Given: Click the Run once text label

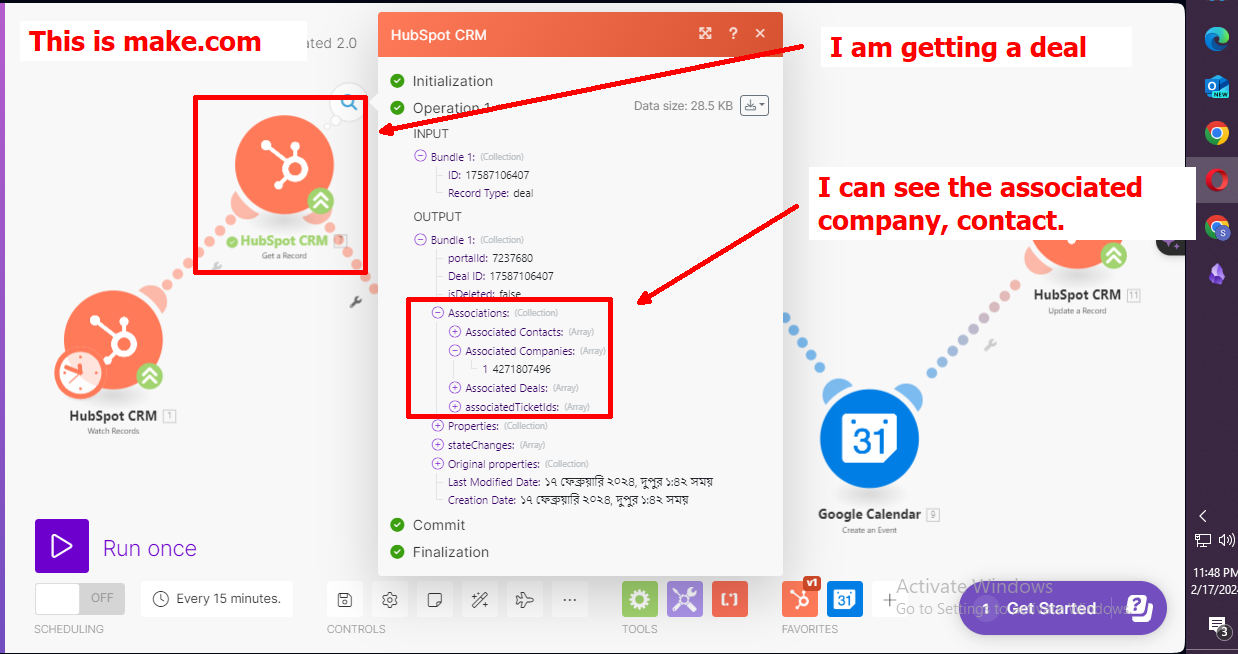Looking at the screenshot, I should pos(150,548).
